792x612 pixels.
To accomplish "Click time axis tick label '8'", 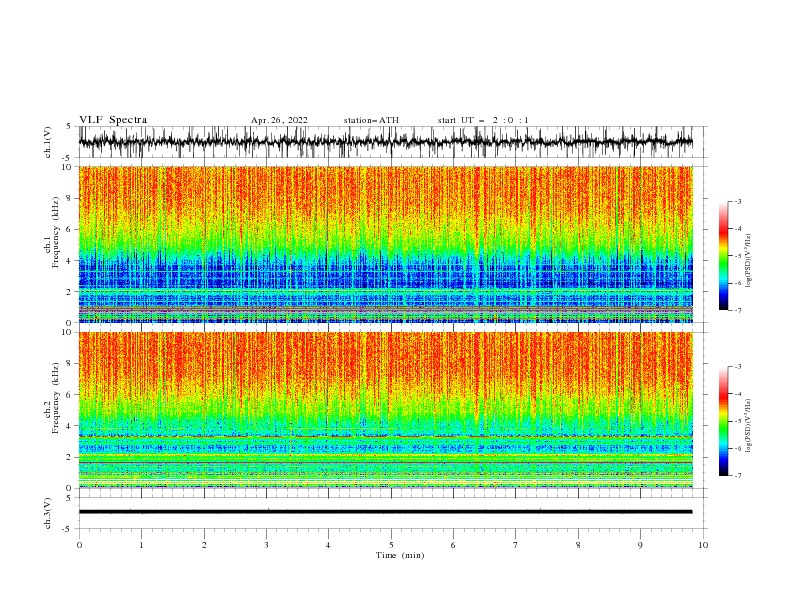I will 578,545.
